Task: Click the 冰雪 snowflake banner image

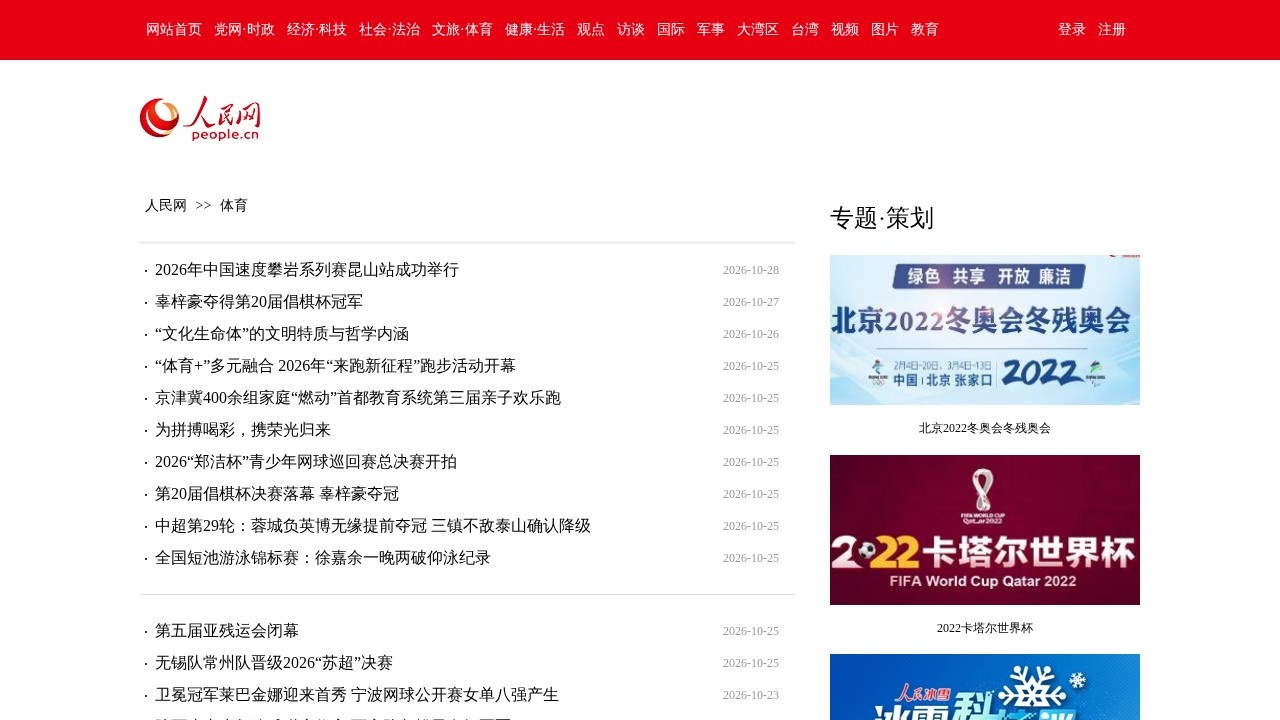Action: 985,688
